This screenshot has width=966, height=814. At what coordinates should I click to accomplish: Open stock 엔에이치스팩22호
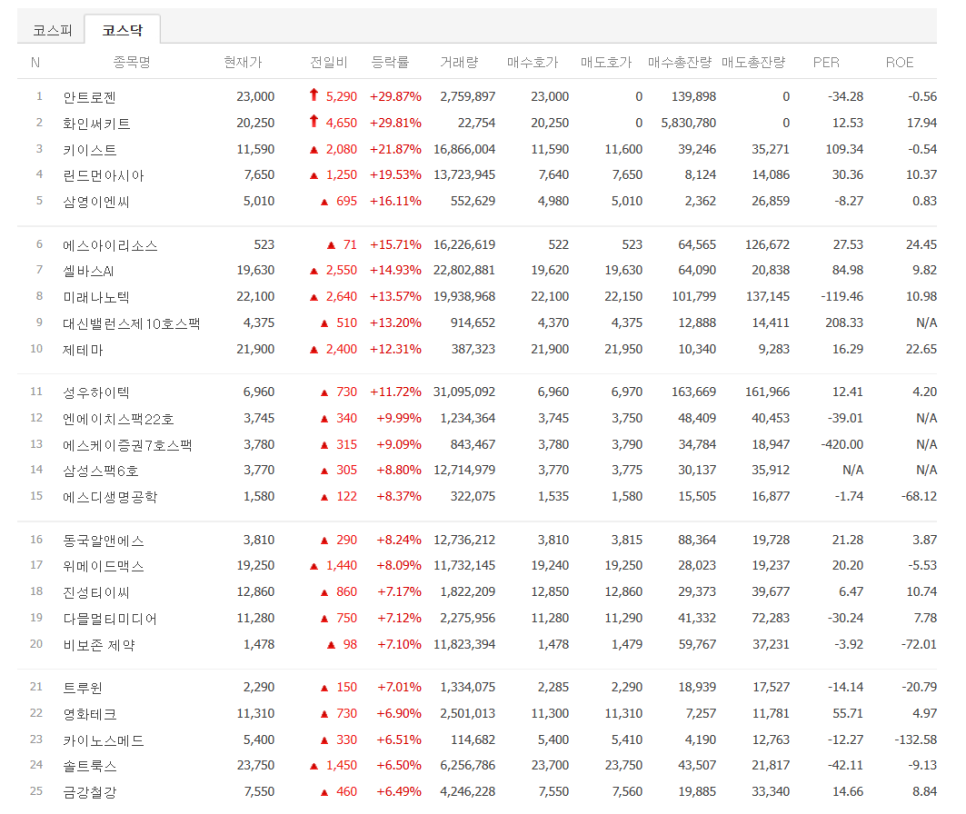coord(118,419)
